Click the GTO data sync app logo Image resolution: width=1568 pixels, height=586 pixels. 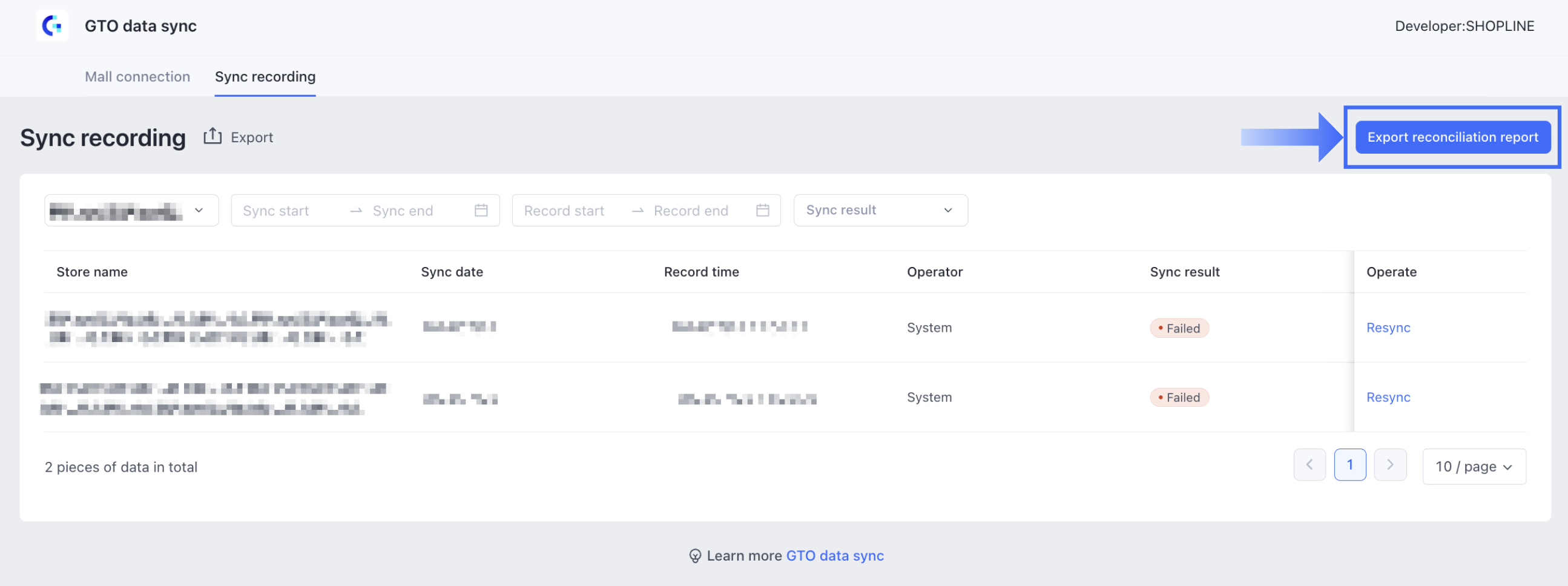(x=51, y=25)
